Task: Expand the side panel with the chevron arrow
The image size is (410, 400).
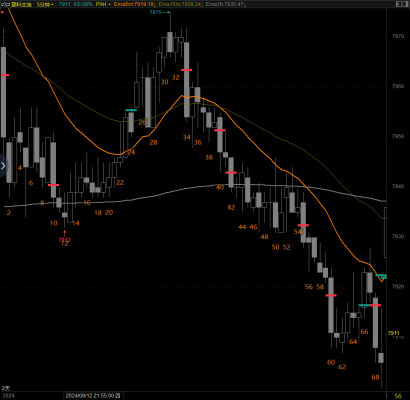Action: (3, 166)
